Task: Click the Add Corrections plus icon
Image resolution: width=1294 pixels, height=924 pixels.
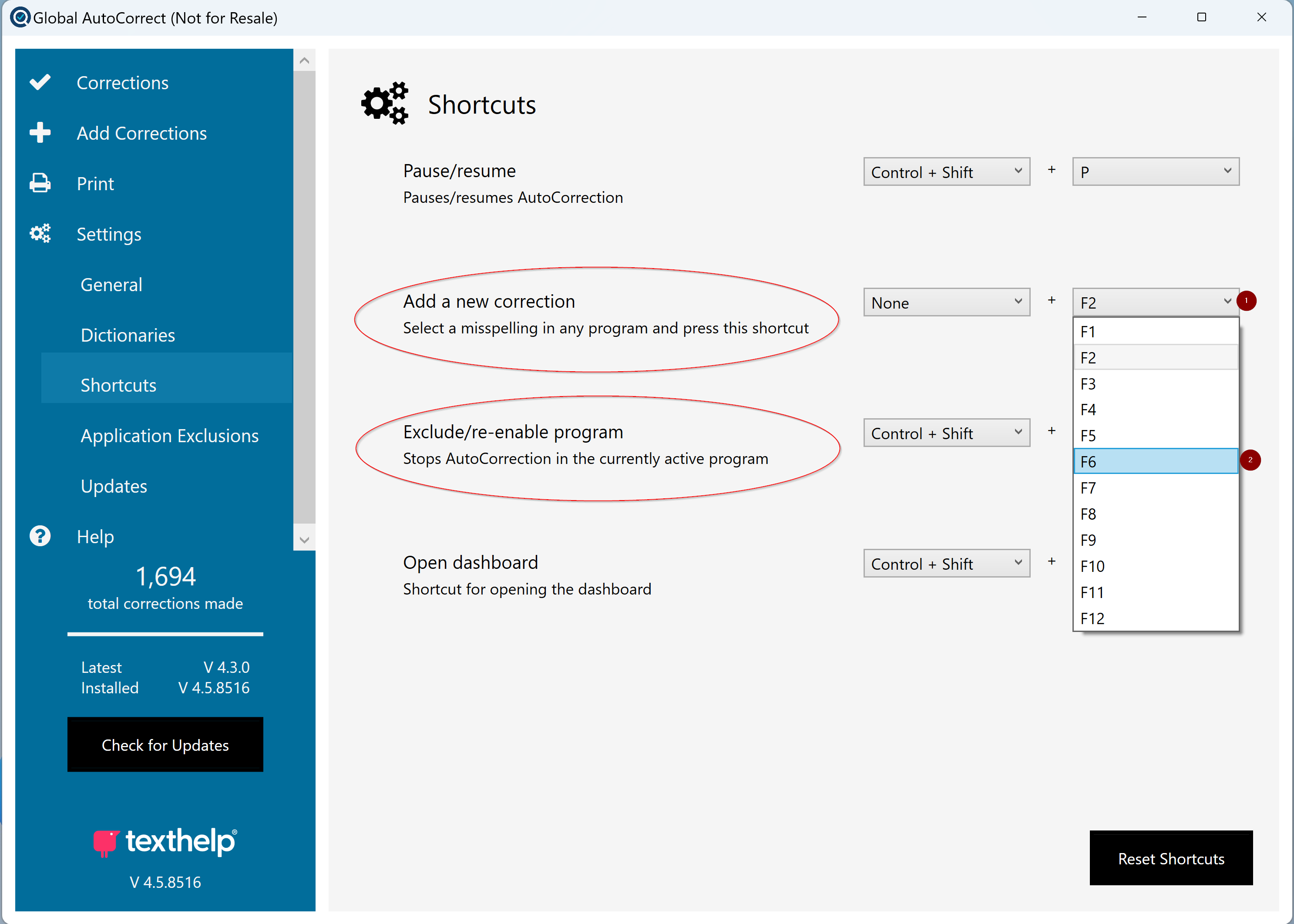Action: pos(40,133)
